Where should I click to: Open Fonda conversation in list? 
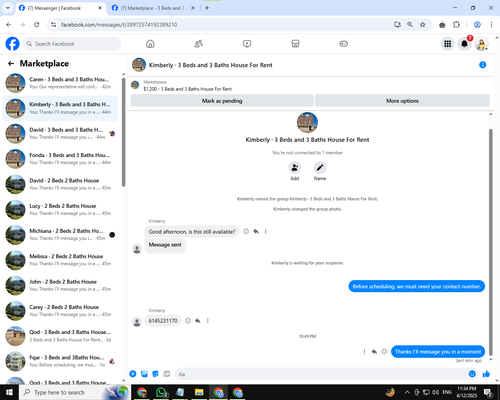tap(60, 159)
